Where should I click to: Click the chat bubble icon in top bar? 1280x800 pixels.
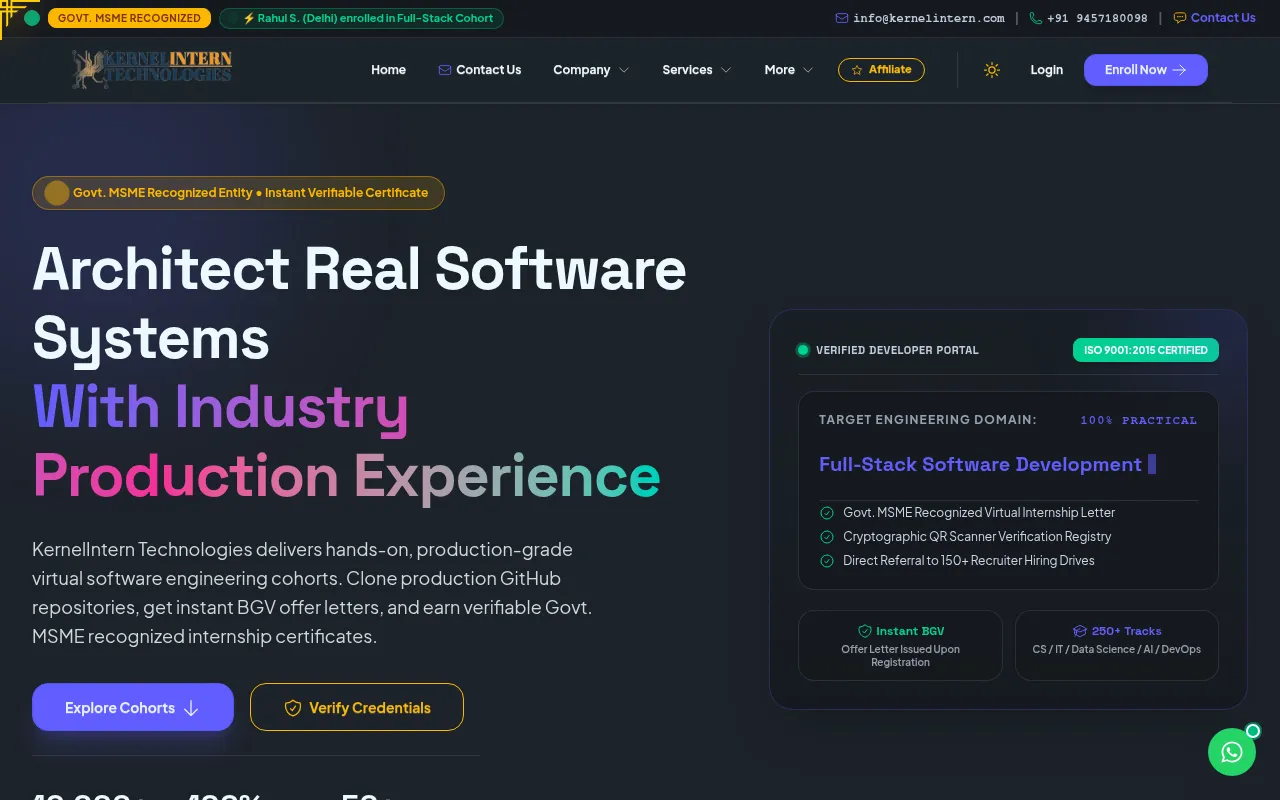click(1180, 18)
